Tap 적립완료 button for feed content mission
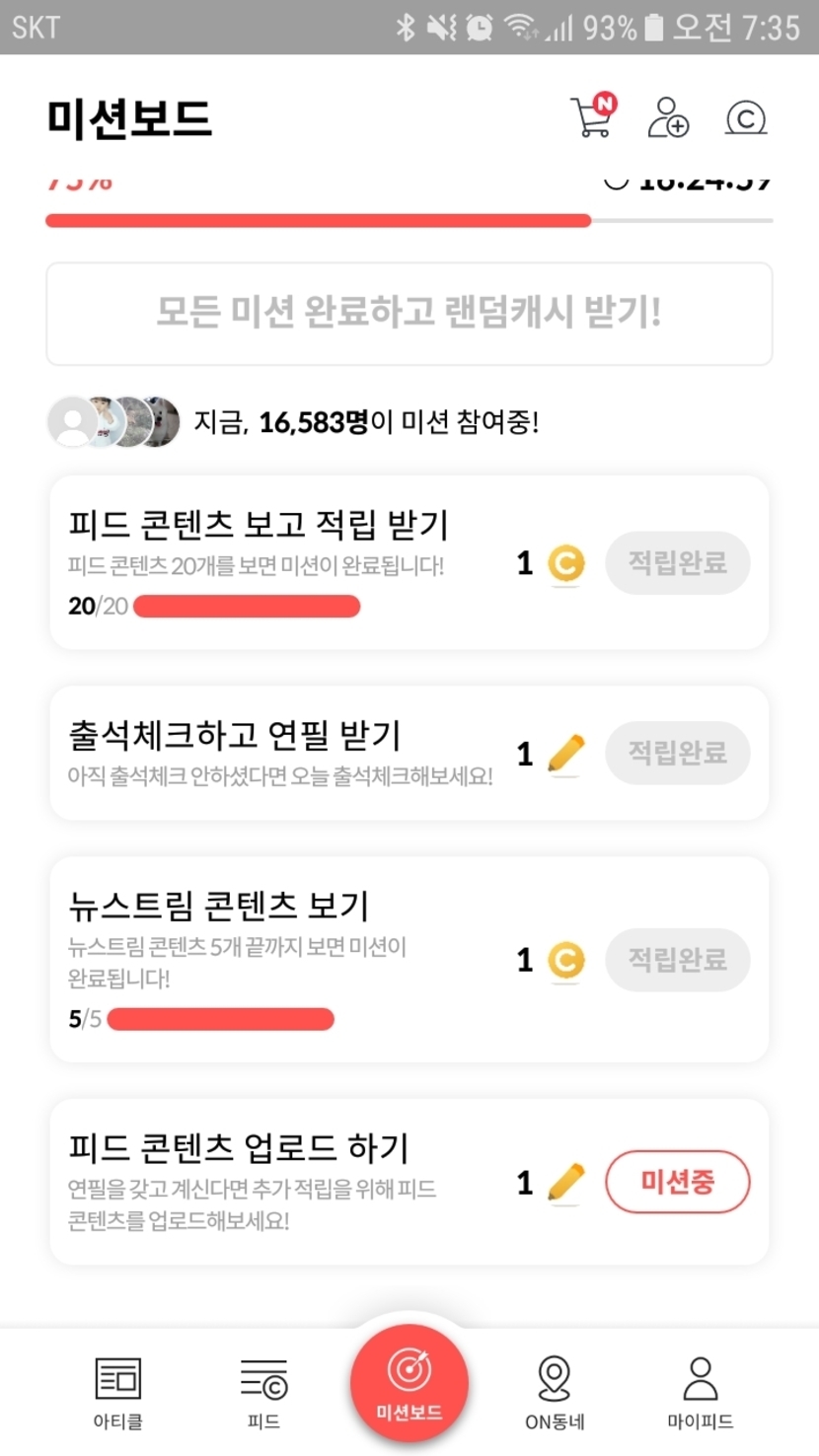819x1456 pixels. click(x=677, y=563)
